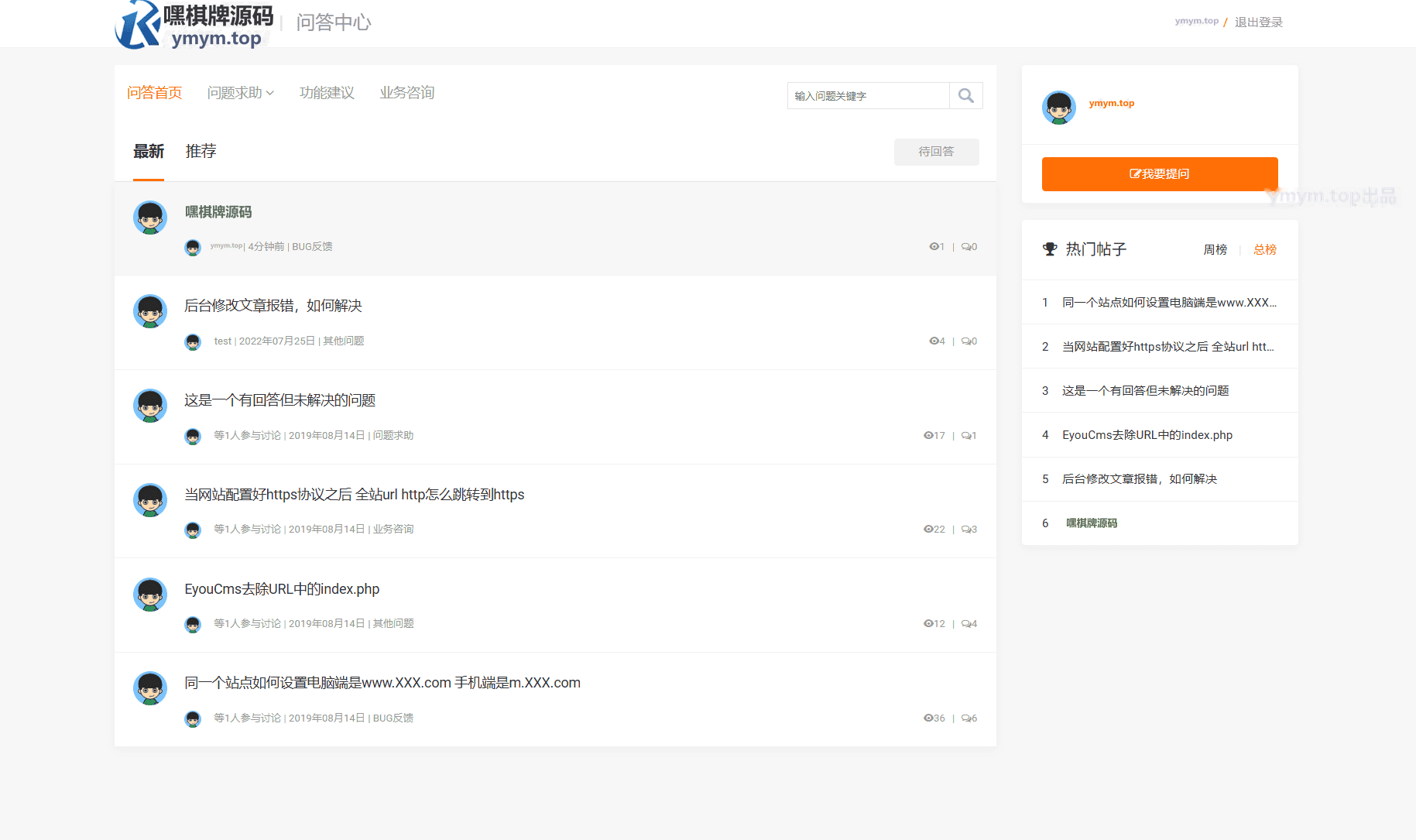Open 功能建议 nav item

pyautogui.click(x=327, y=93)
